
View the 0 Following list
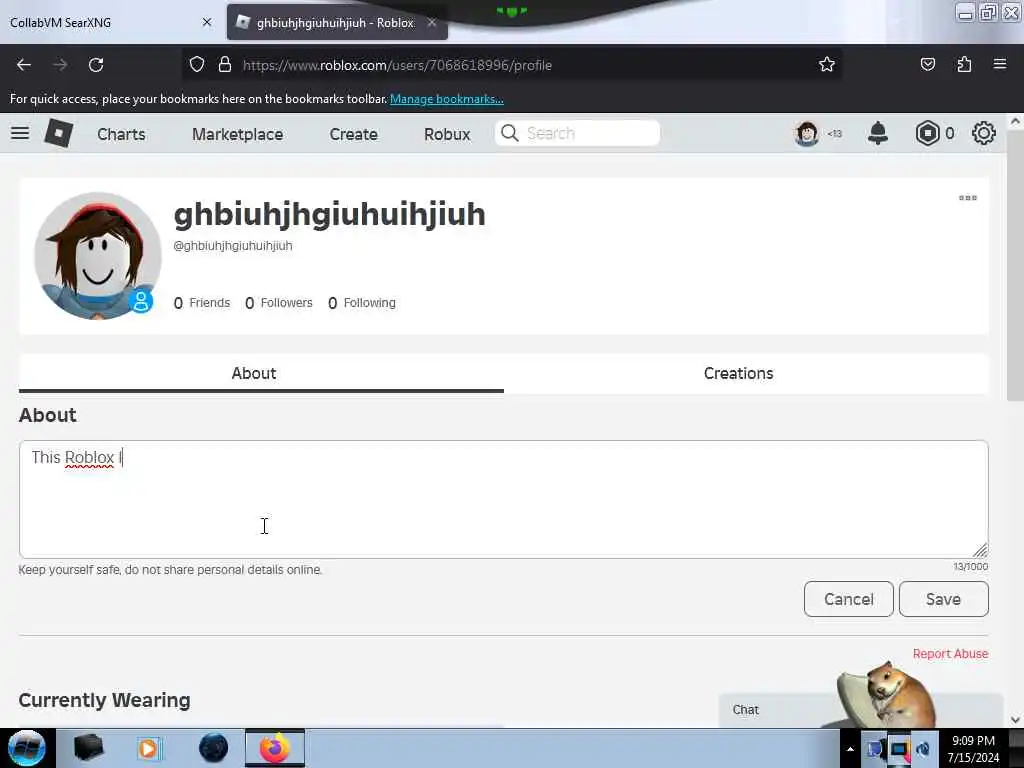coord(362,303)
